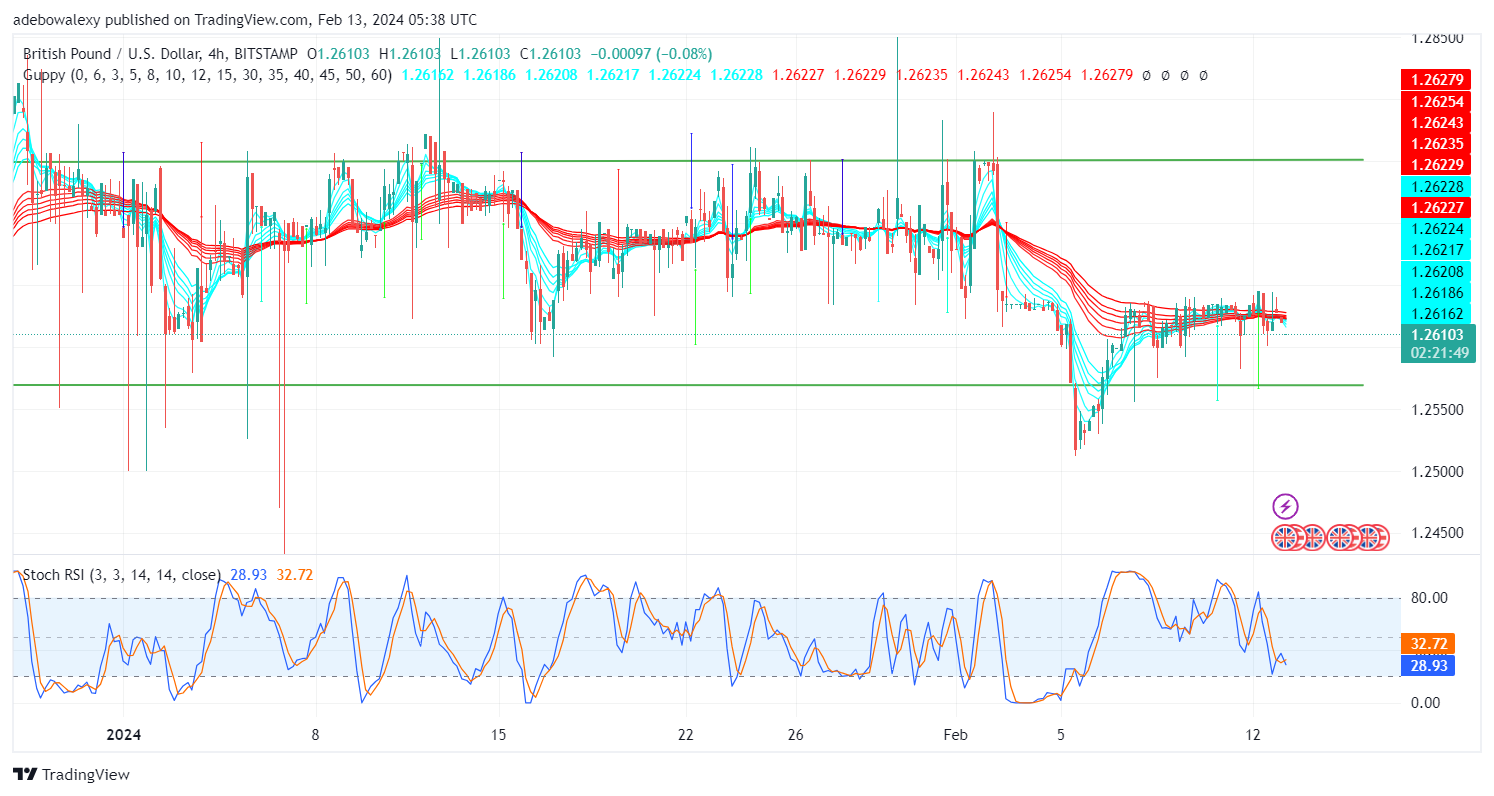
Task: Click the green current price label 1.26103
Action: point(1435,335)
